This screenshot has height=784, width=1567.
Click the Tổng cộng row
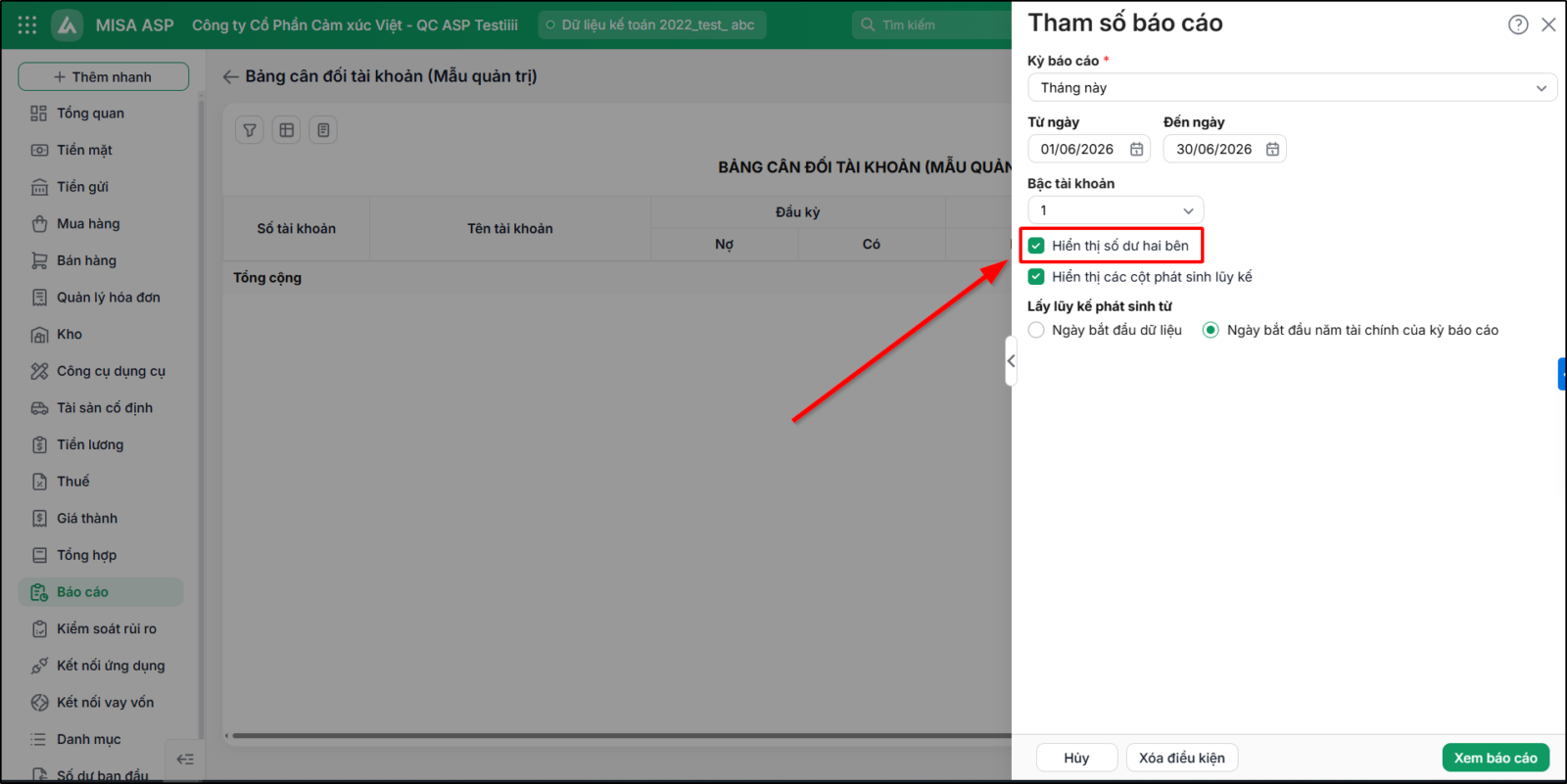[617, 278]
